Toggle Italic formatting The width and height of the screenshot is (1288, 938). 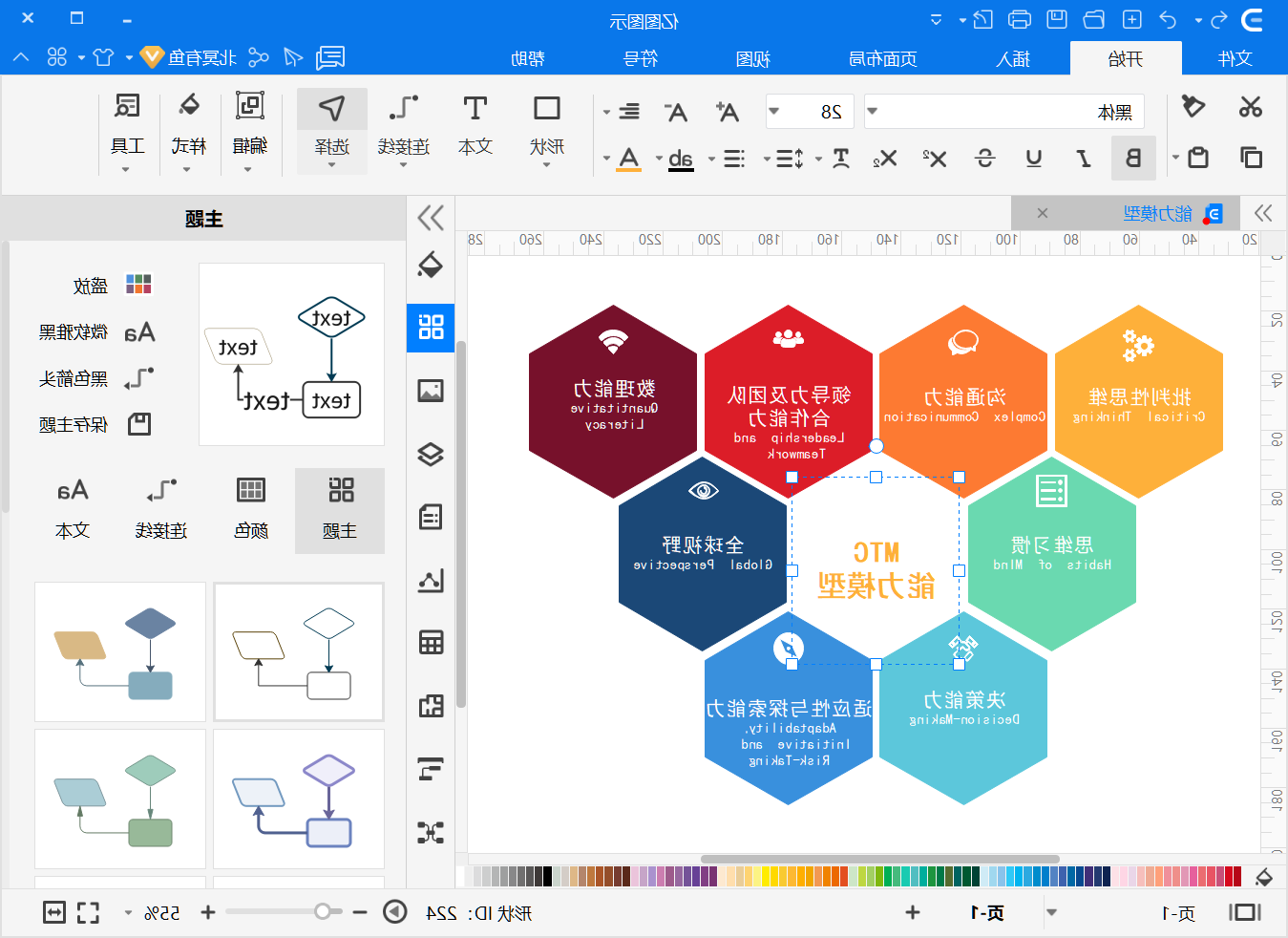coord(1084,158)
